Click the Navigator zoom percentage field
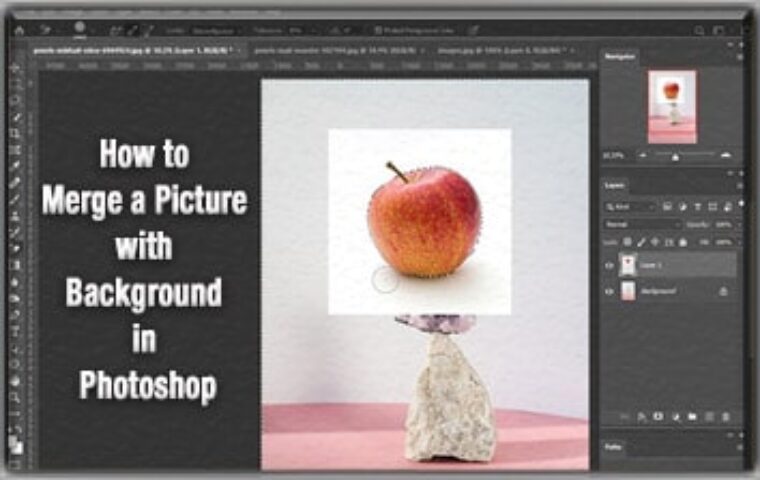760x480 pixels. [x=613, y=156]
